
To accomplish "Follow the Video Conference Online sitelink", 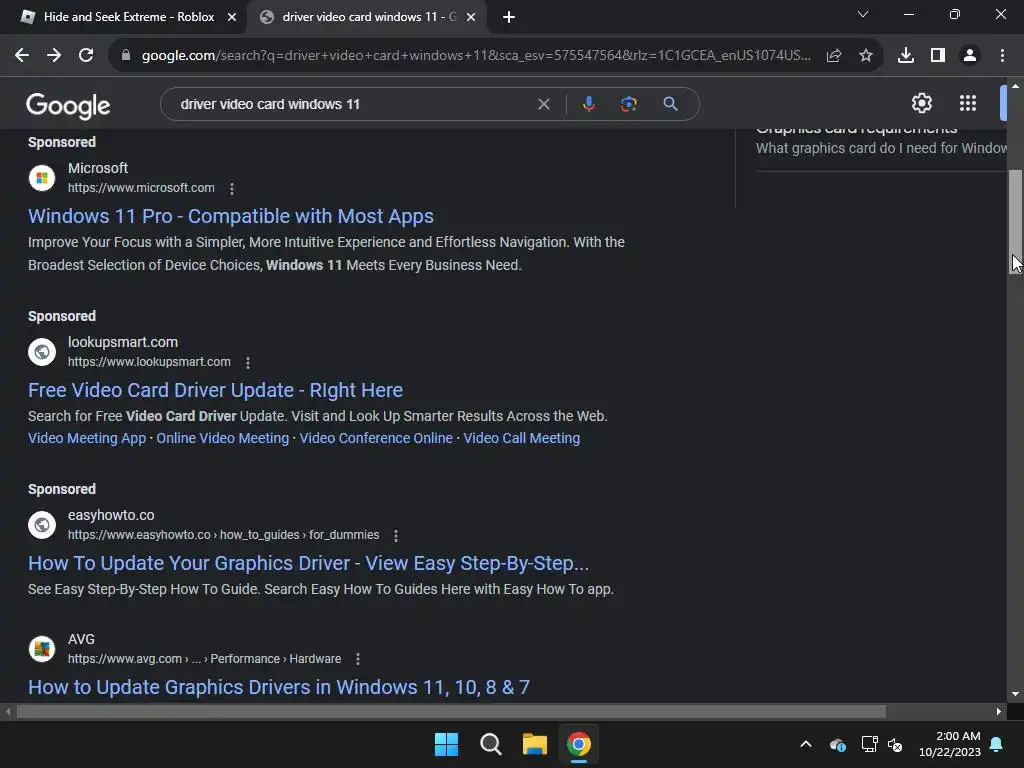I will point(376,438).
